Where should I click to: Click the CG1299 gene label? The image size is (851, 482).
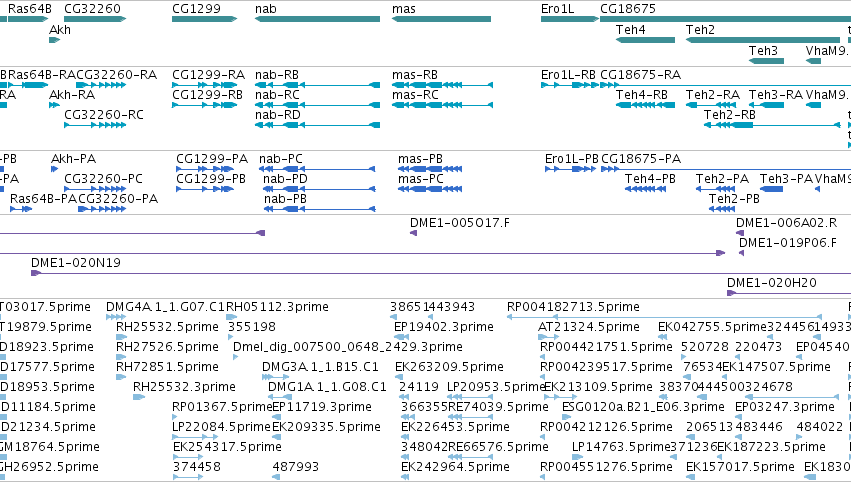[x=196, y=9]
